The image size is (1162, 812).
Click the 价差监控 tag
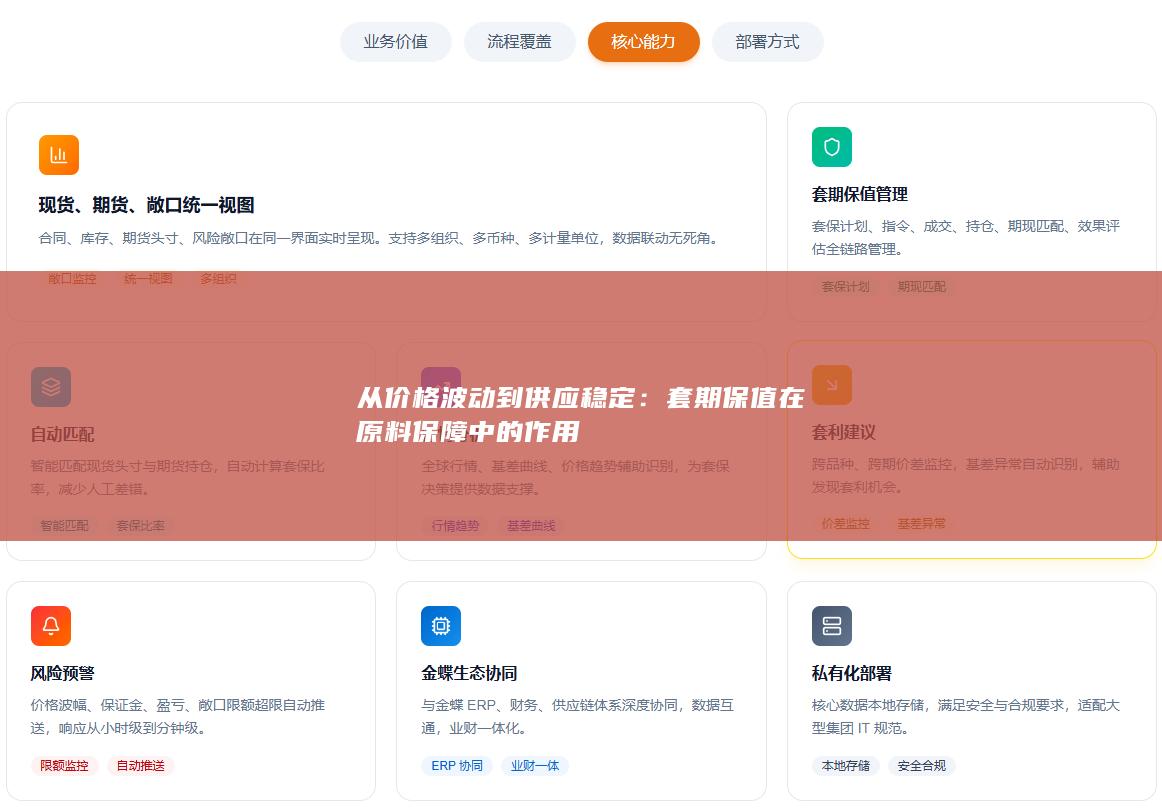(x=846, y=523)
